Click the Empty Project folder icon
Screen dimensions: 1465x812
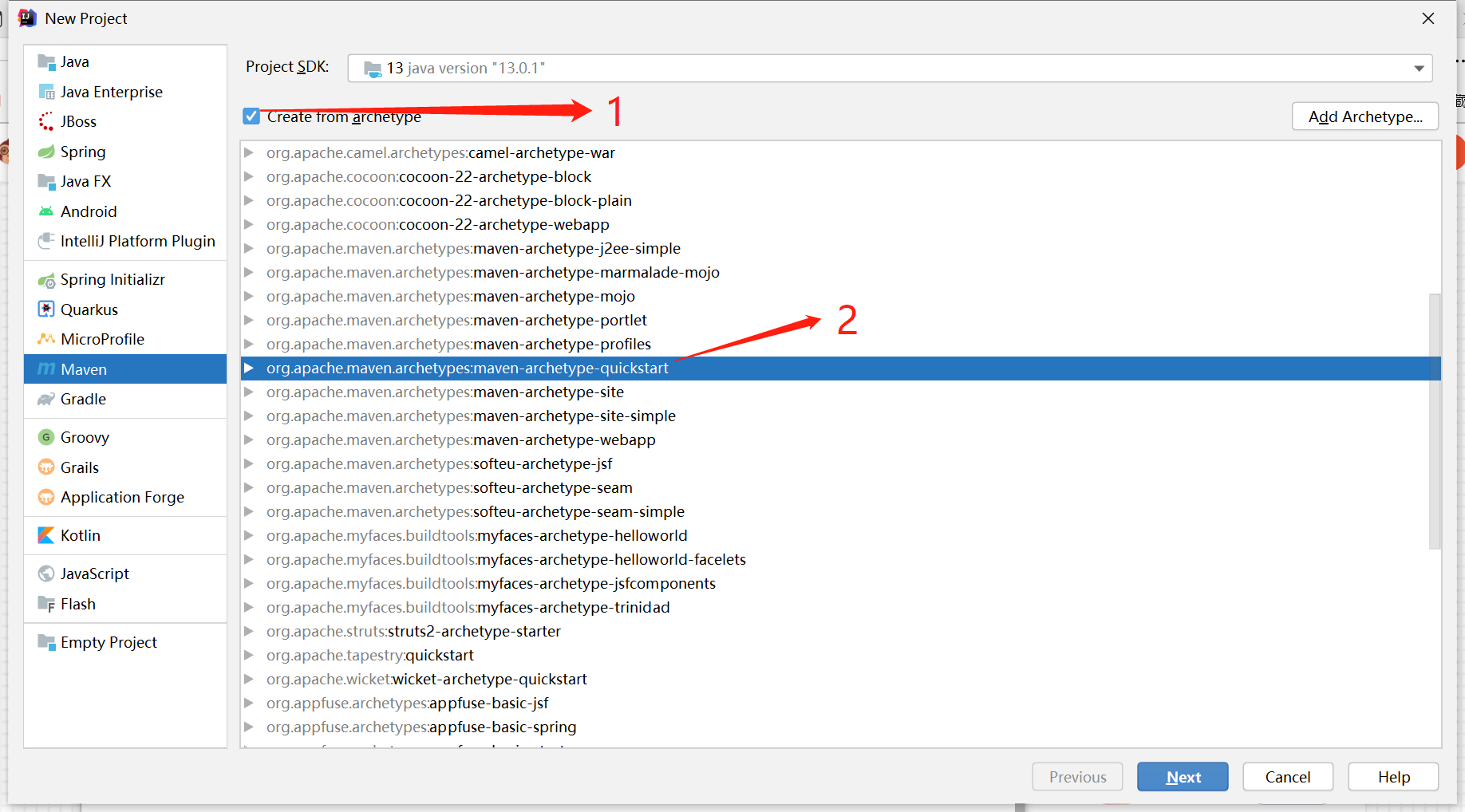point(46,642)
